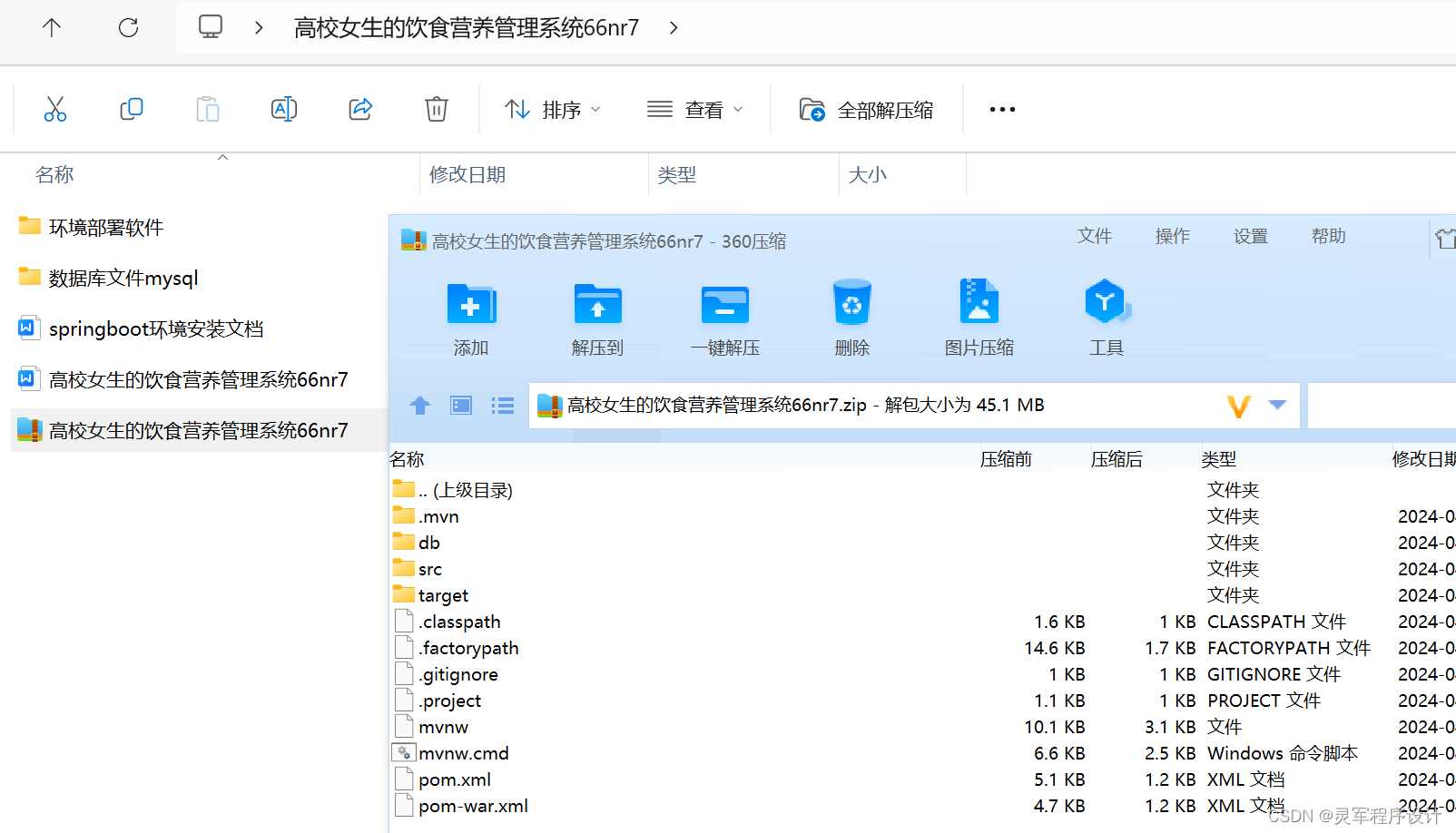Sort archive list by 压缩前 column
The width and height of the screenshot is (1456, 833).
click(x=1006, y=459)
